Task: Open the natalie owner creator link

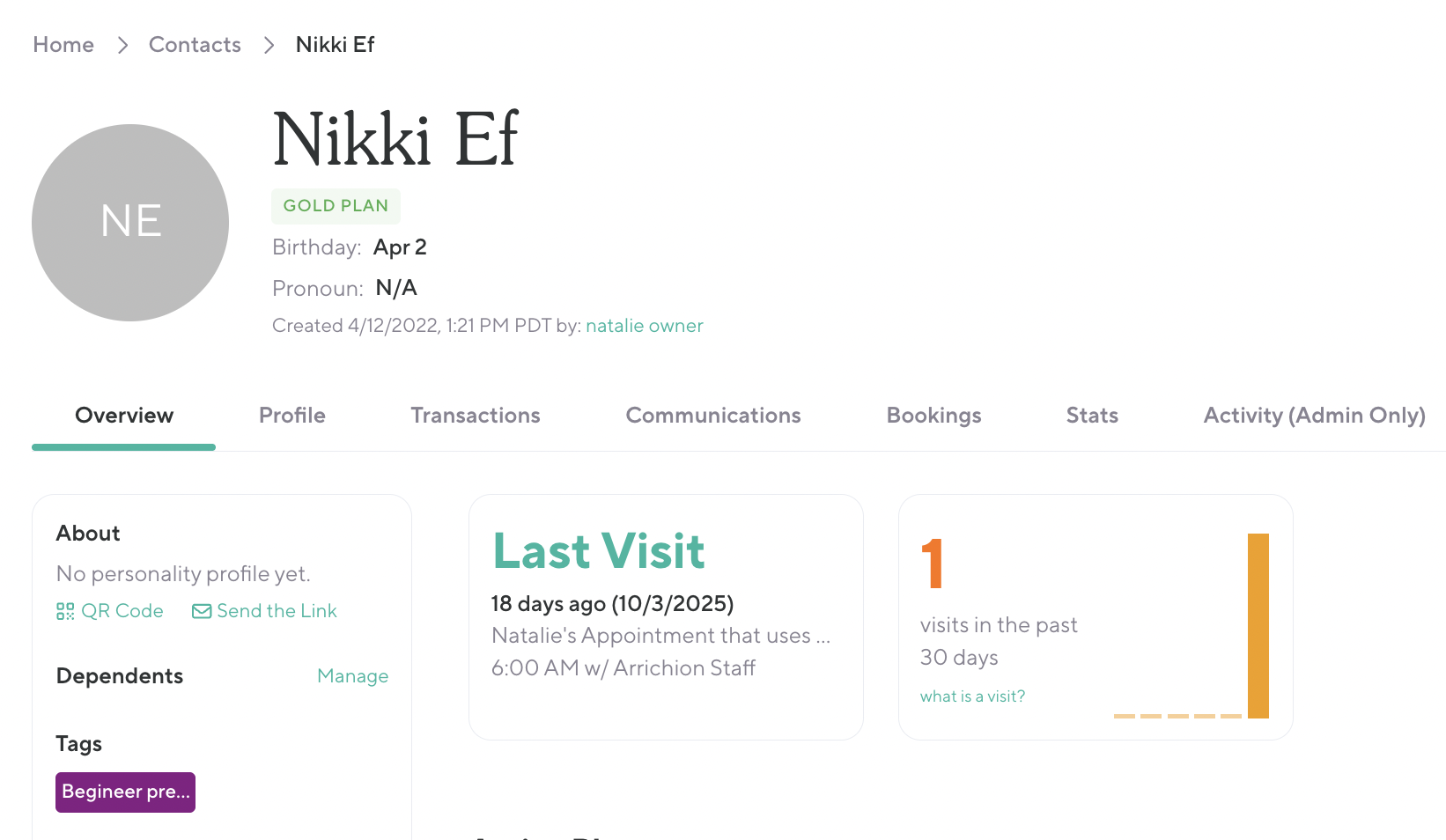Action: pyautogui.click(x=645, y=326)
